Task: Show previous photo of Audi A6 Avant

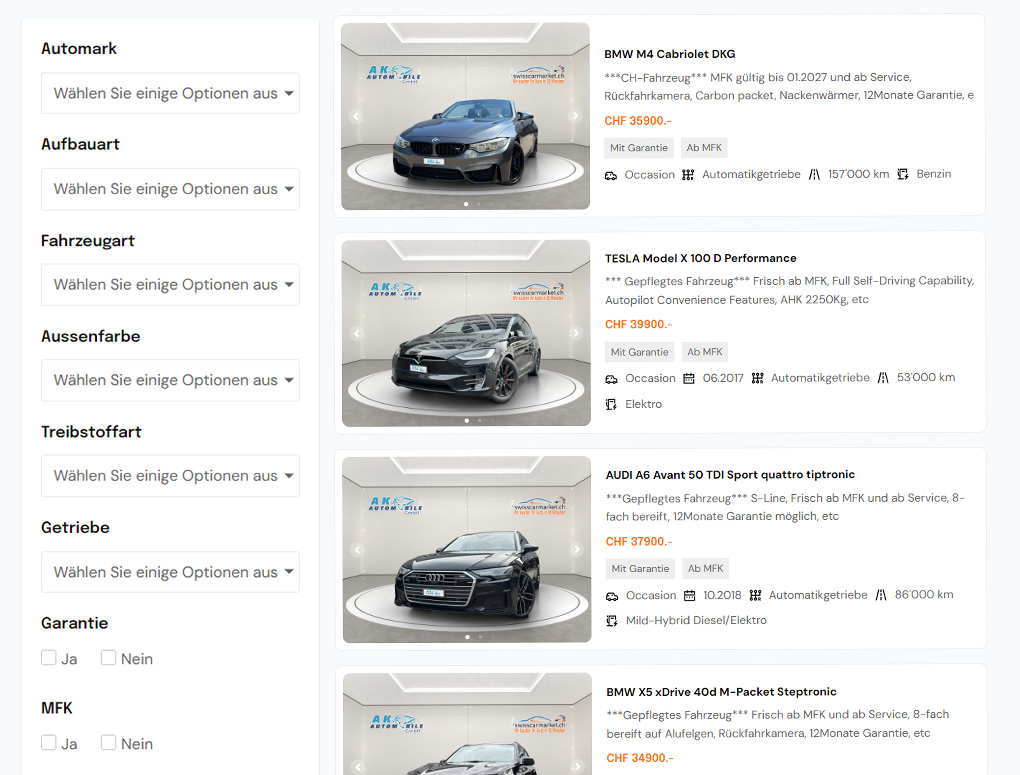Action: click(357, 550)
